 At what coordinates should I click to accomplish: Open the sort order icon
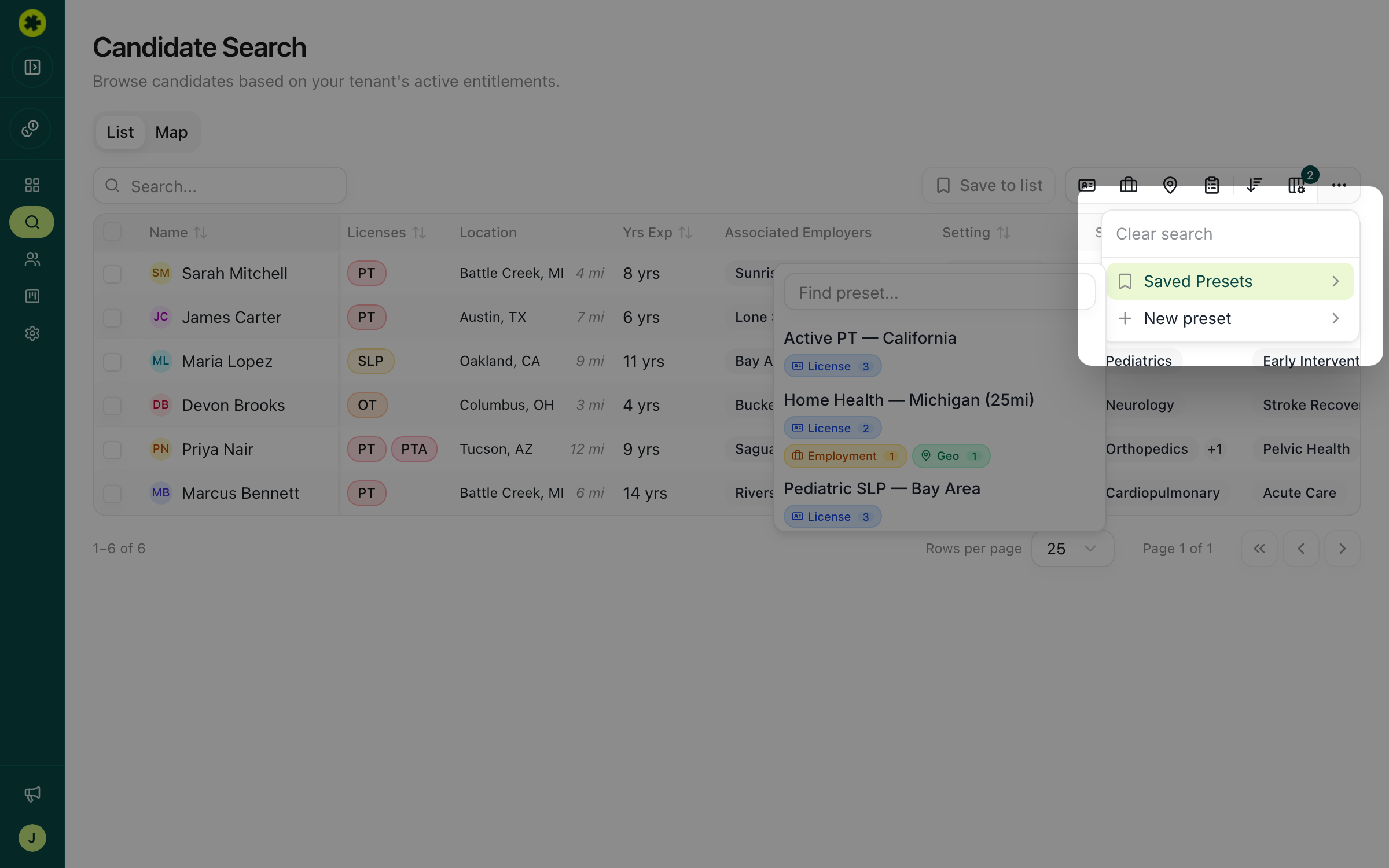pyautogui.click(x=1255, y=185)
